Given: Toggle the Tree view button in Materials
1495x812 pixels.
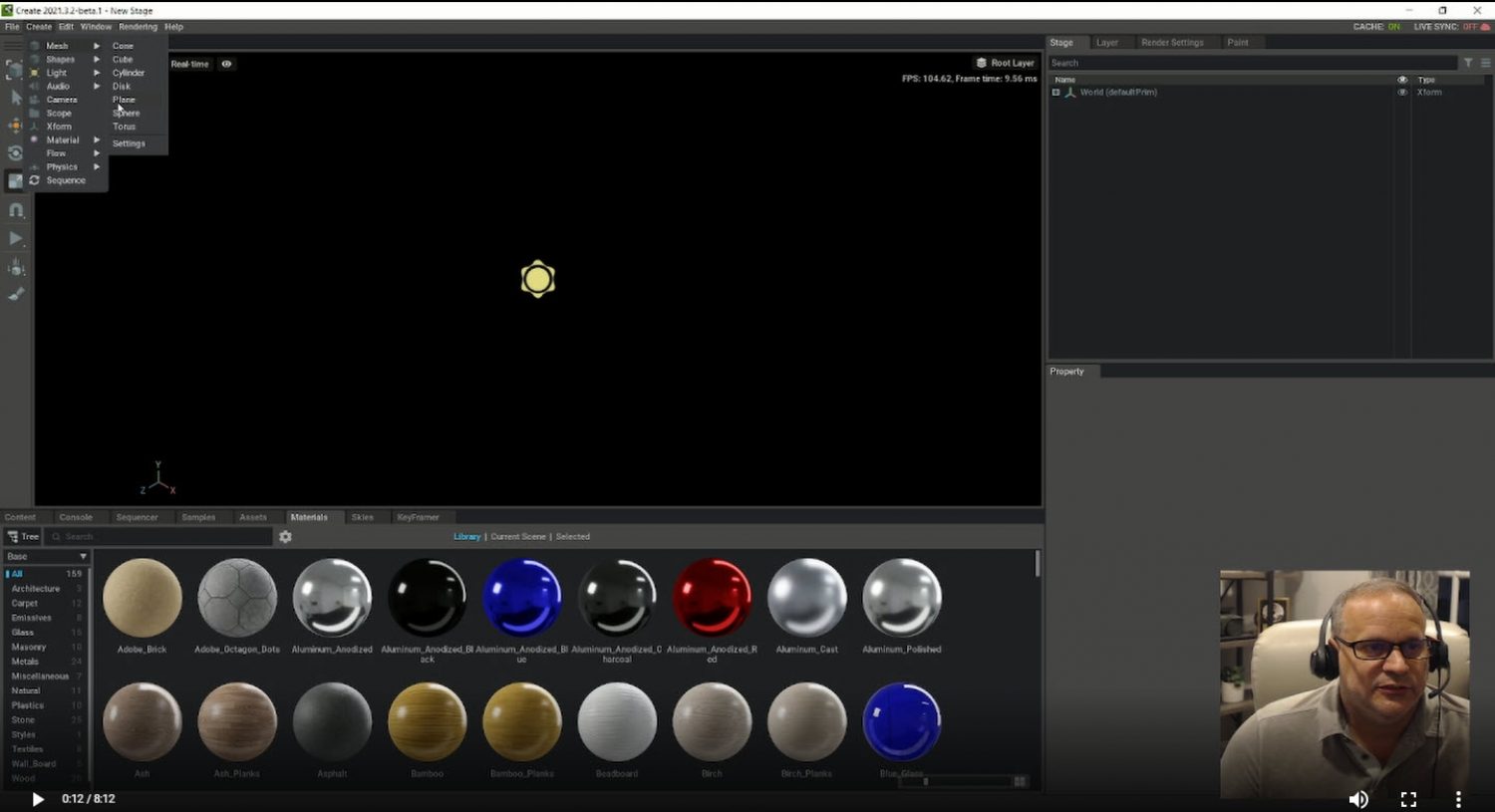Looking at the screenshot, I should 23,537.
